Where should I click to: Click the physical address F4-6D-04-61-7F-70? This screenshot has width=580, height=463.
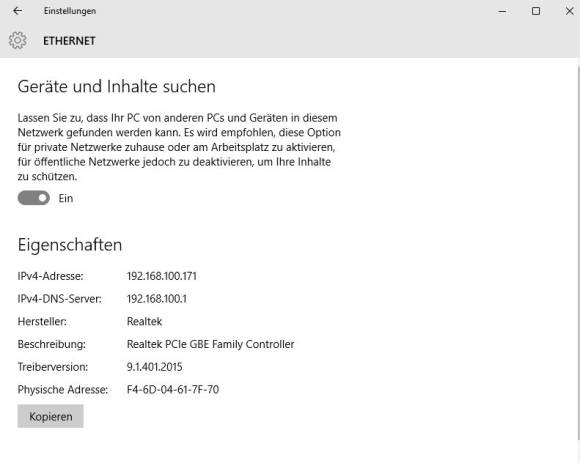tap(173, 389)
